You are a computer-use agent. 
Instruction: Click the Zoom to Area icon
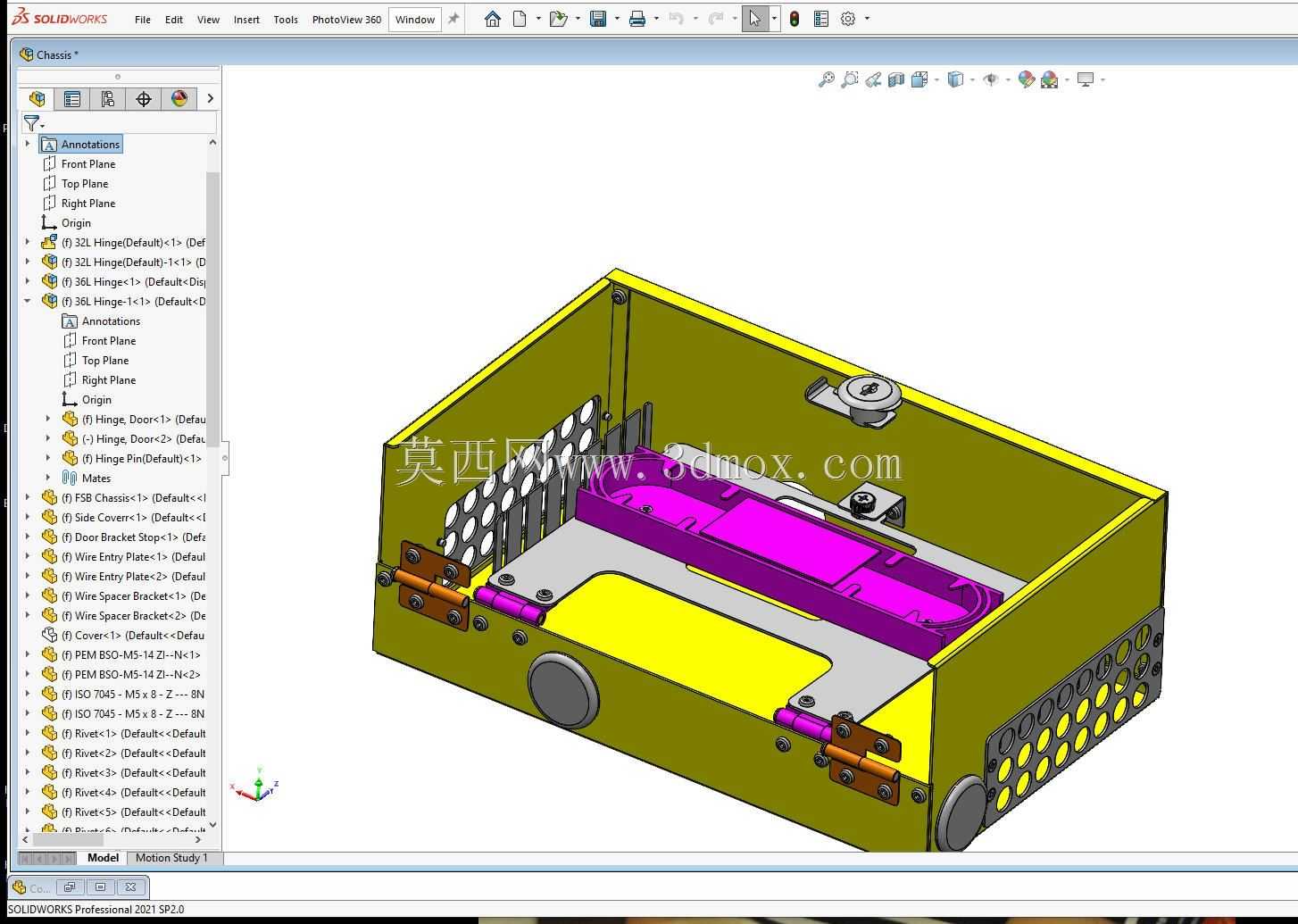850,79
